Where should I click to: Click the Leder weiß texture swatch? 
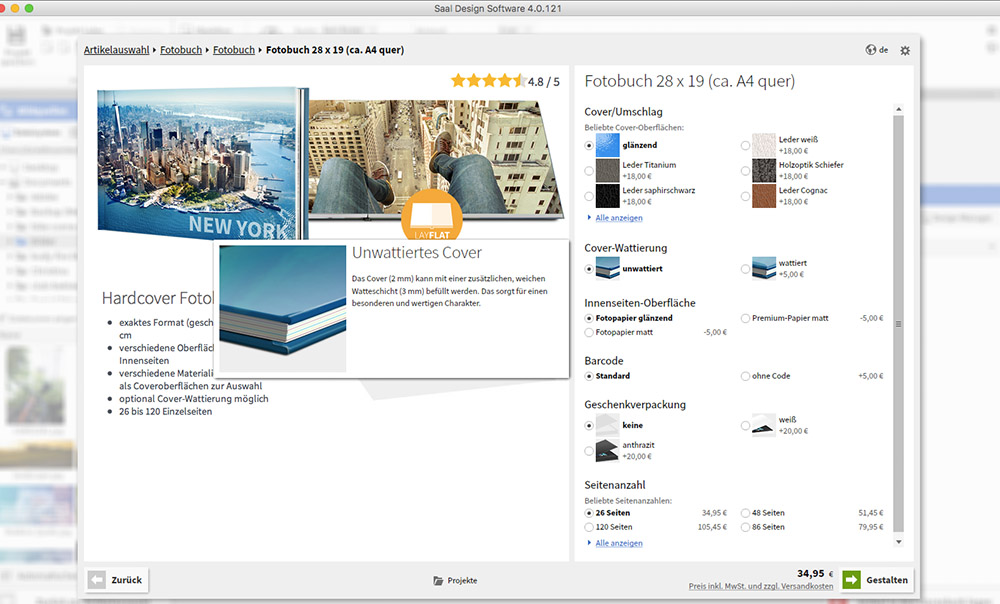pos(763,145)
